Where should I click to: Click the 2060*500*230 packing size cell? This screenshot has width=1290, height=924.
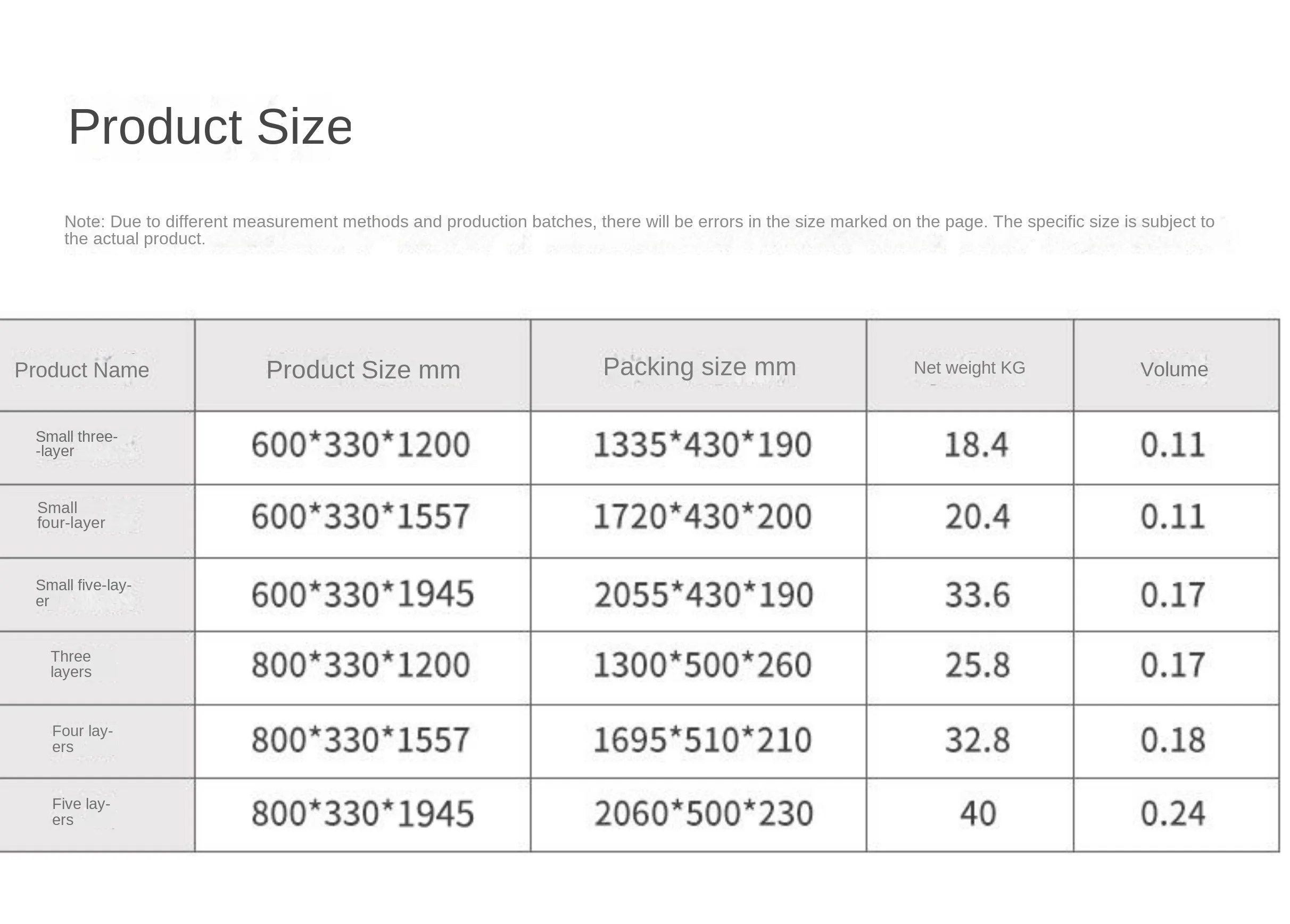point(704,814)
